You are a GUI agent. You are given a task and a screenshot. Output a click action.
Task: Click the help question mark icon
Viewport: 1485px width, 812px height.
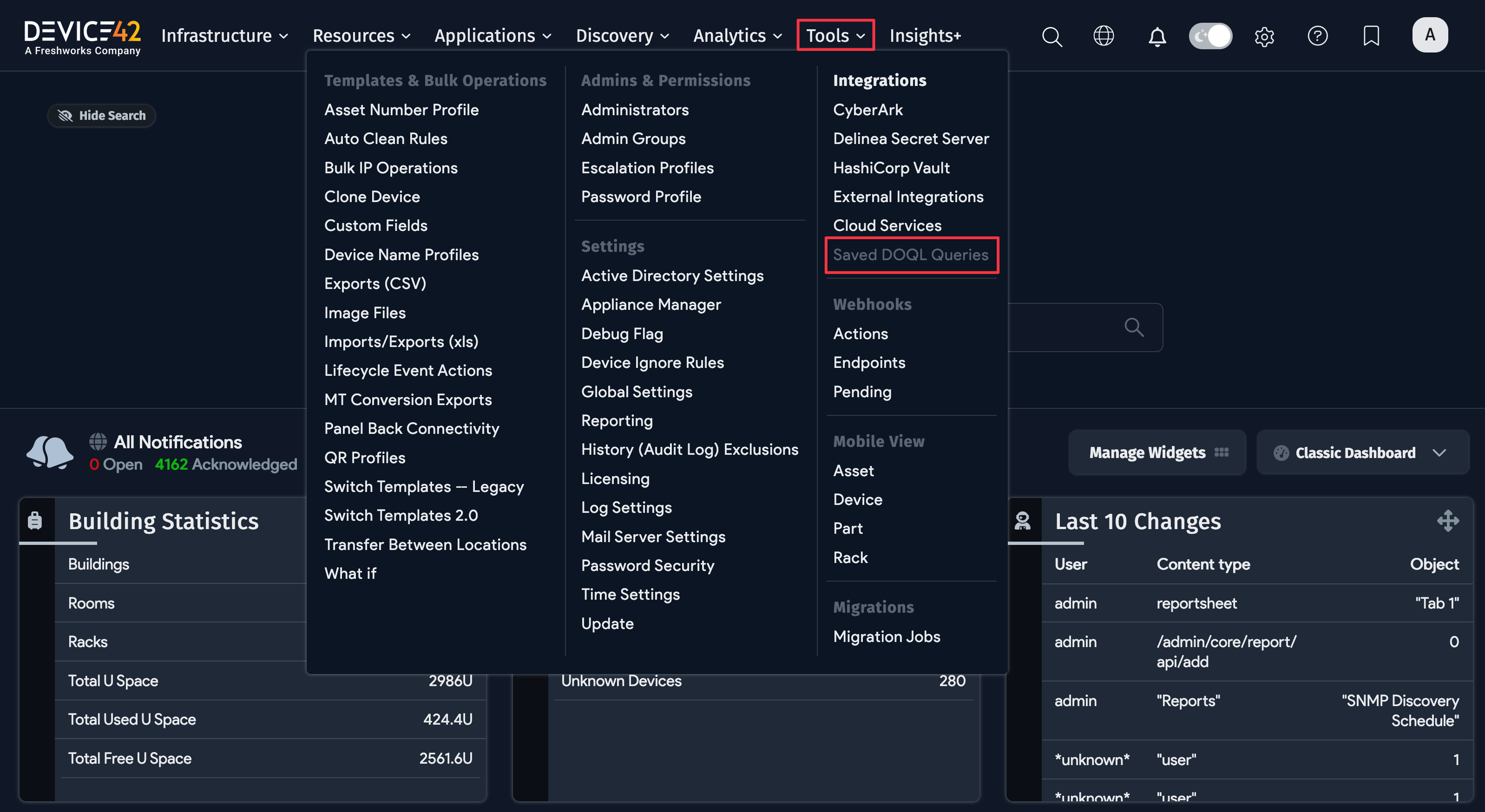[x=1318, y=36]
